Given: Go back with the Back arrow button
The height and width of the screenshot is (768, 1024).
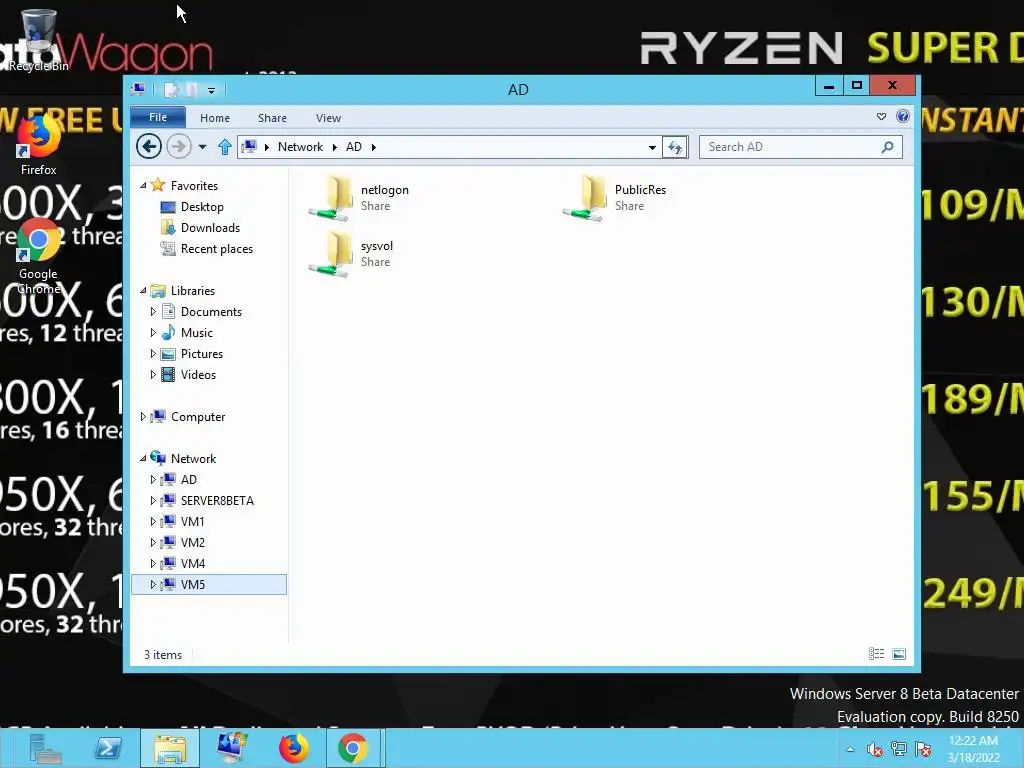Looking at the screenshot, I should pyautogui.click(x=149, y=146).
